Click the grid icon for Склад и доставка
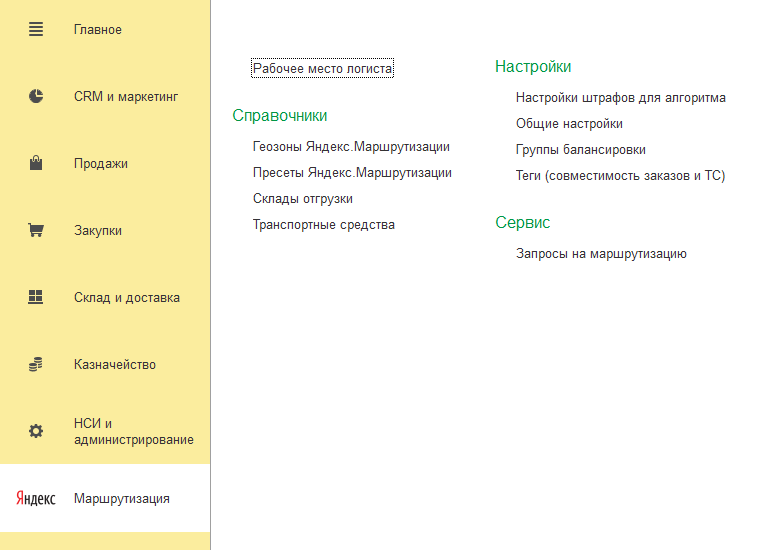Viewport: 759px width, 550px height. [36, 297]
